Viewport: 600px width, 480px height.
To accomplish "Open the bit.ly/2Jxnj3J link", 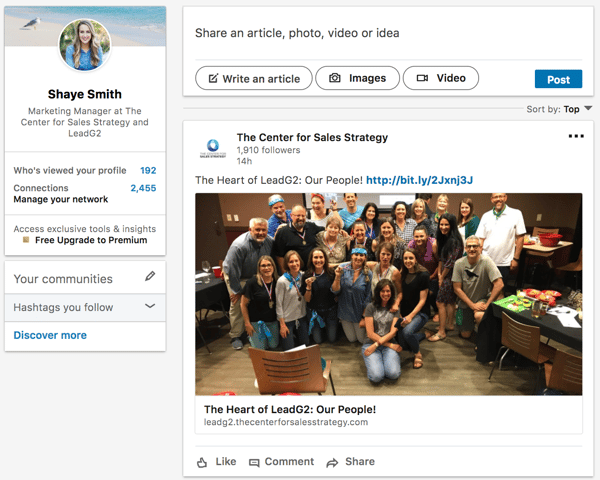I will coord(419,180).
